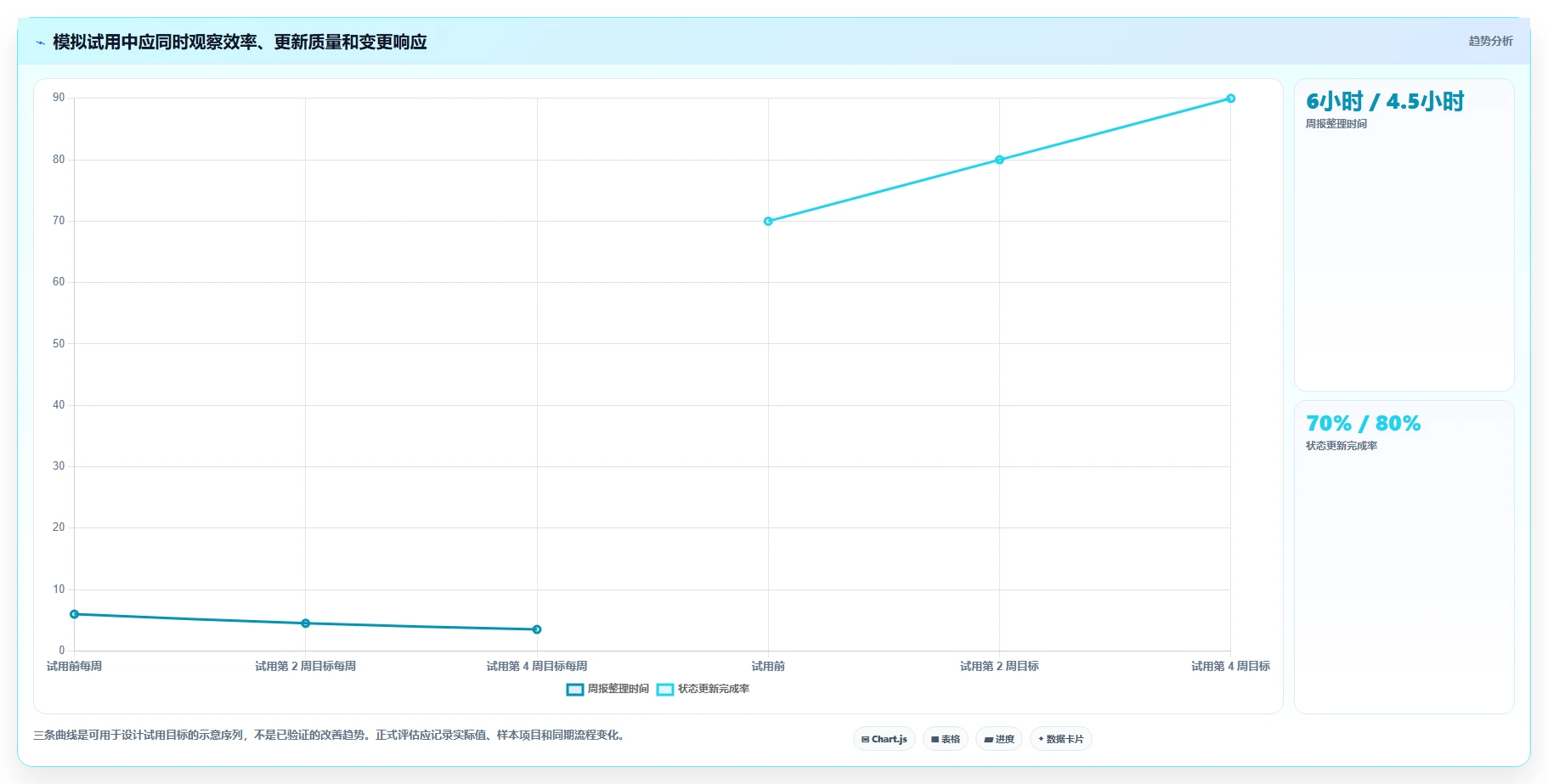This screenshot has width=1548, height=784.
Task: Click the 90 data point at 试用第 4 周目标
Action: point(1230,99)
